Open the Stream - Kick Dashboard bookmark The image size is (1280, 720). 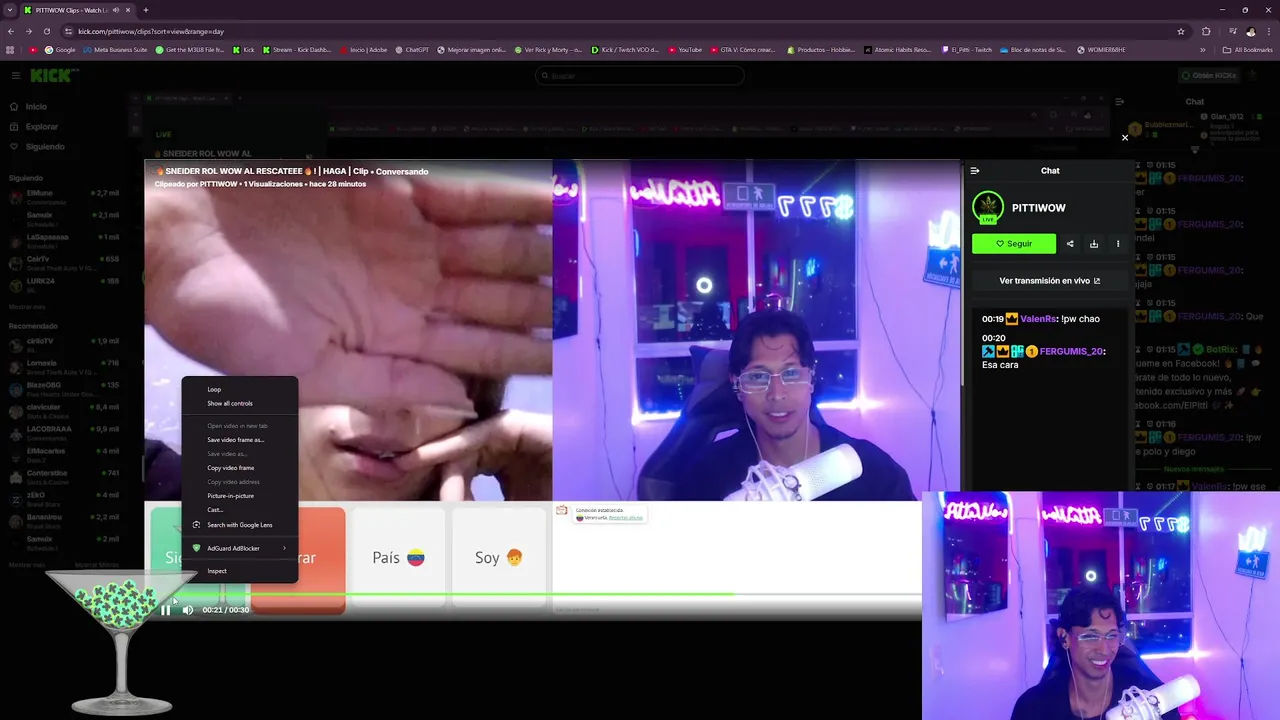coord(296,49)
